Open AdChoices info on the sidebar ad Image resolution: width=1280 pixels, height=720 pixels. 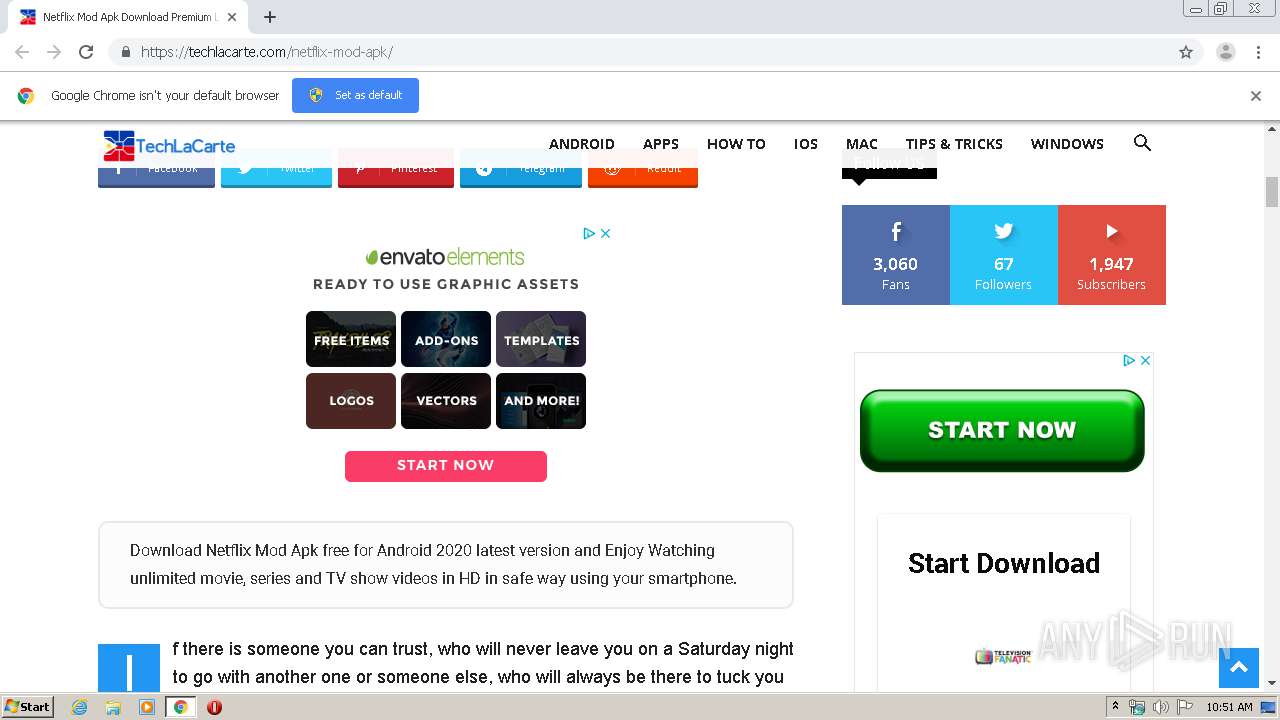tap(1129, 360)
